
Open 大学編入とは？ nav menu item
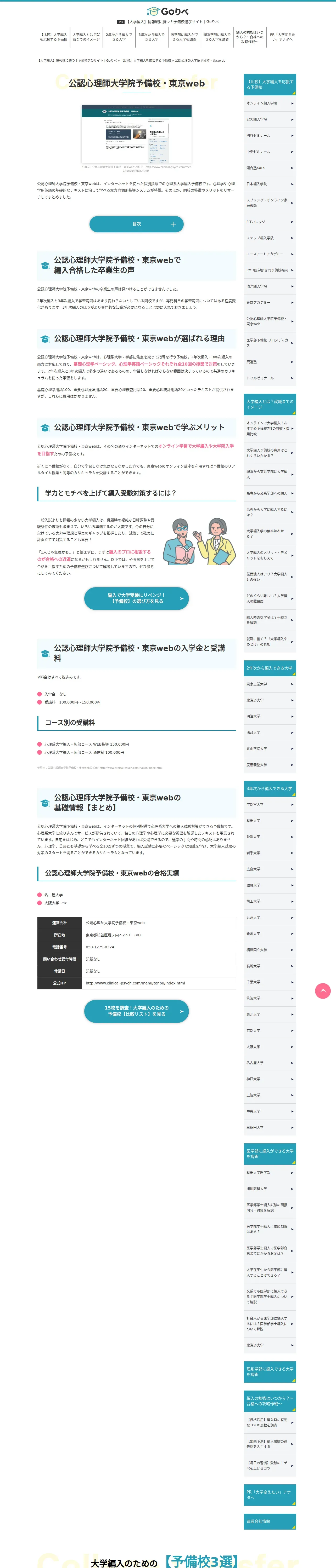tap(86, 37)
